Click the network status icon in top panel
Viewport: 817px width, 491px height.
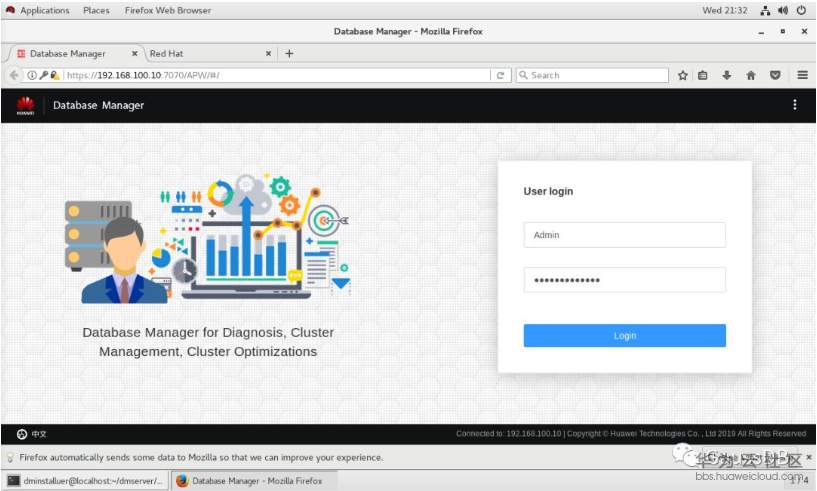(x=765, y=10)
